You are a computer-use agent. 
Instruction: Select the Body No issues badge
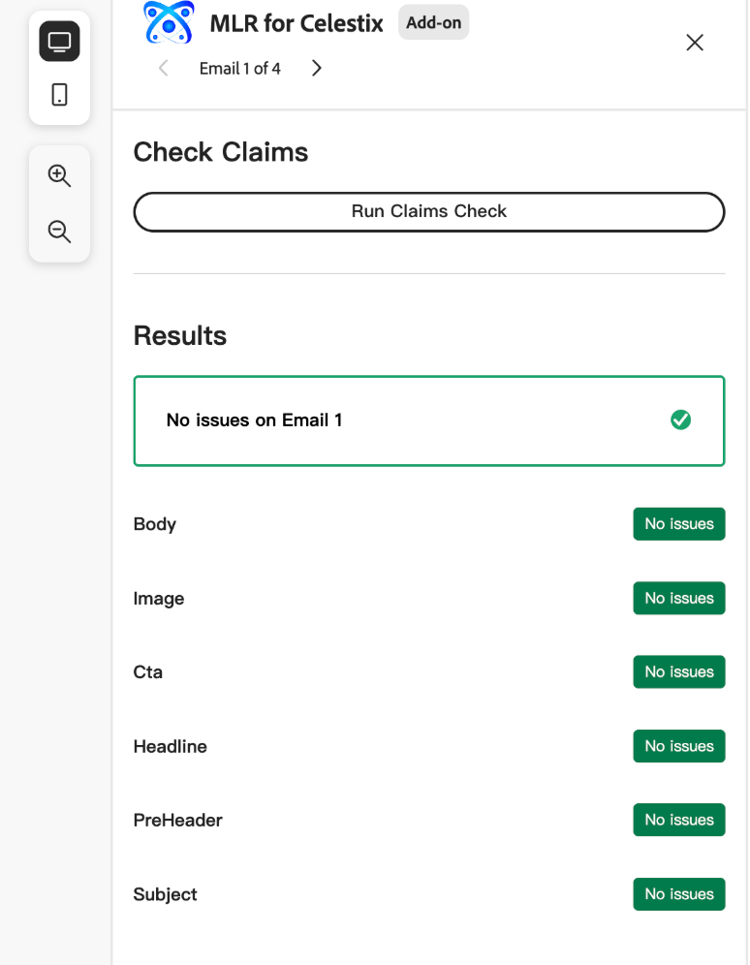pos(679,524)
